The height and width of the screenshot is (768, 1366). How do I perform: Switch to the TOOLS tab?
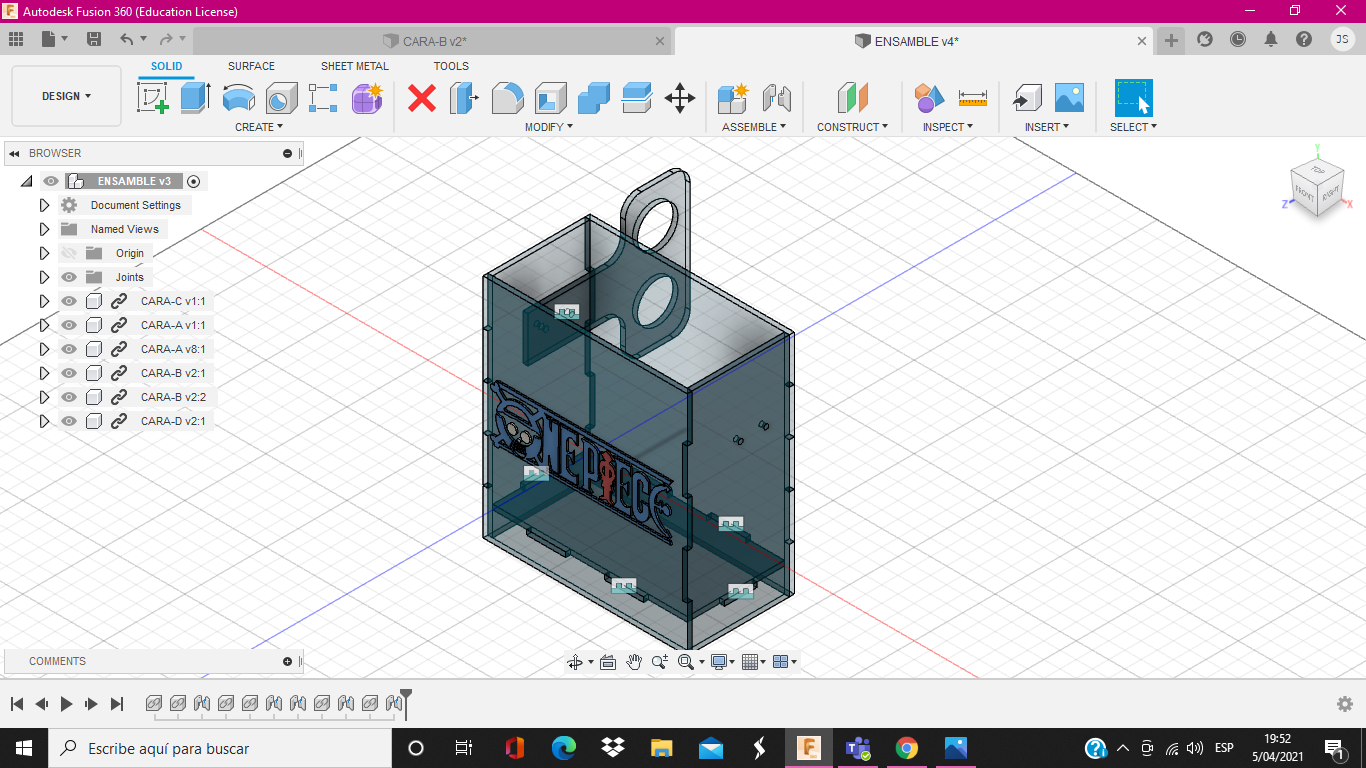pyautogui.click(x=451, y=66)
